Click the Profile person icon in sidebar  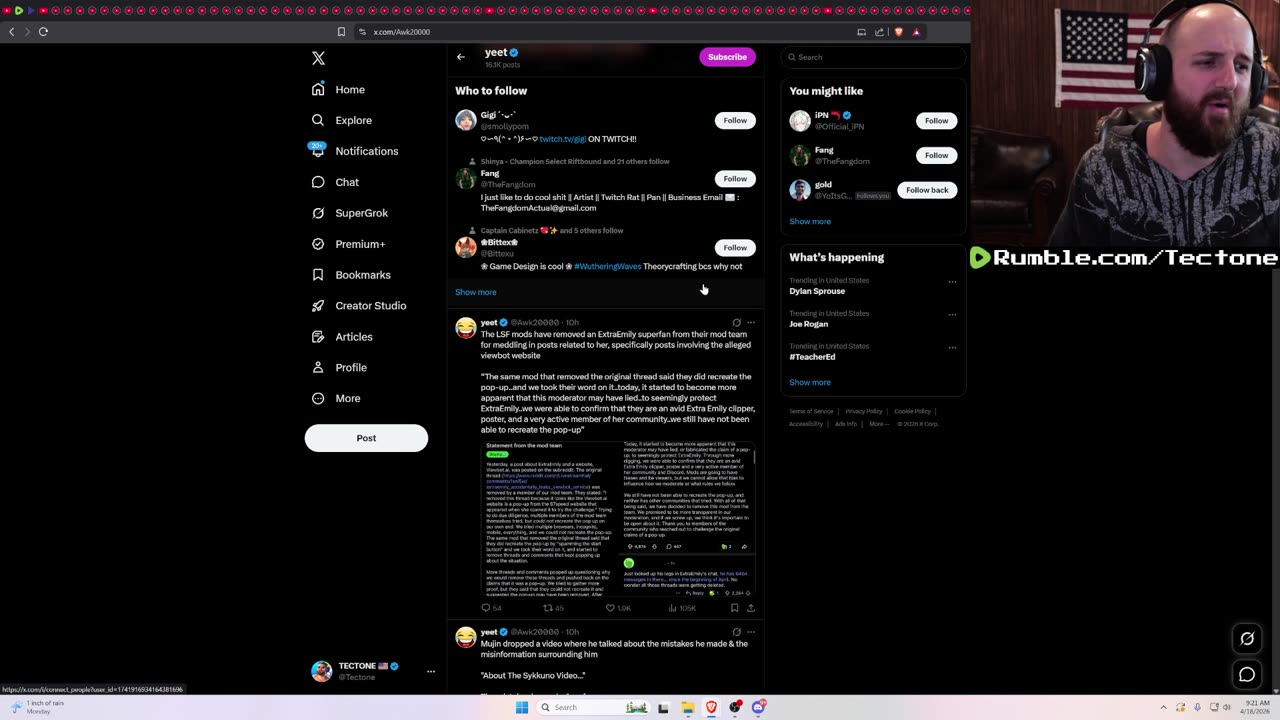click(318, 367)
